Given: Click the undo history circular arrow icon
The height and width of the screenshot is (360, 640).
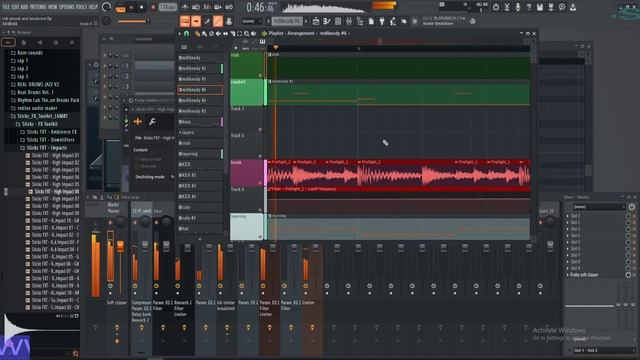Looking at the screenshot, I should pos(496,7).
